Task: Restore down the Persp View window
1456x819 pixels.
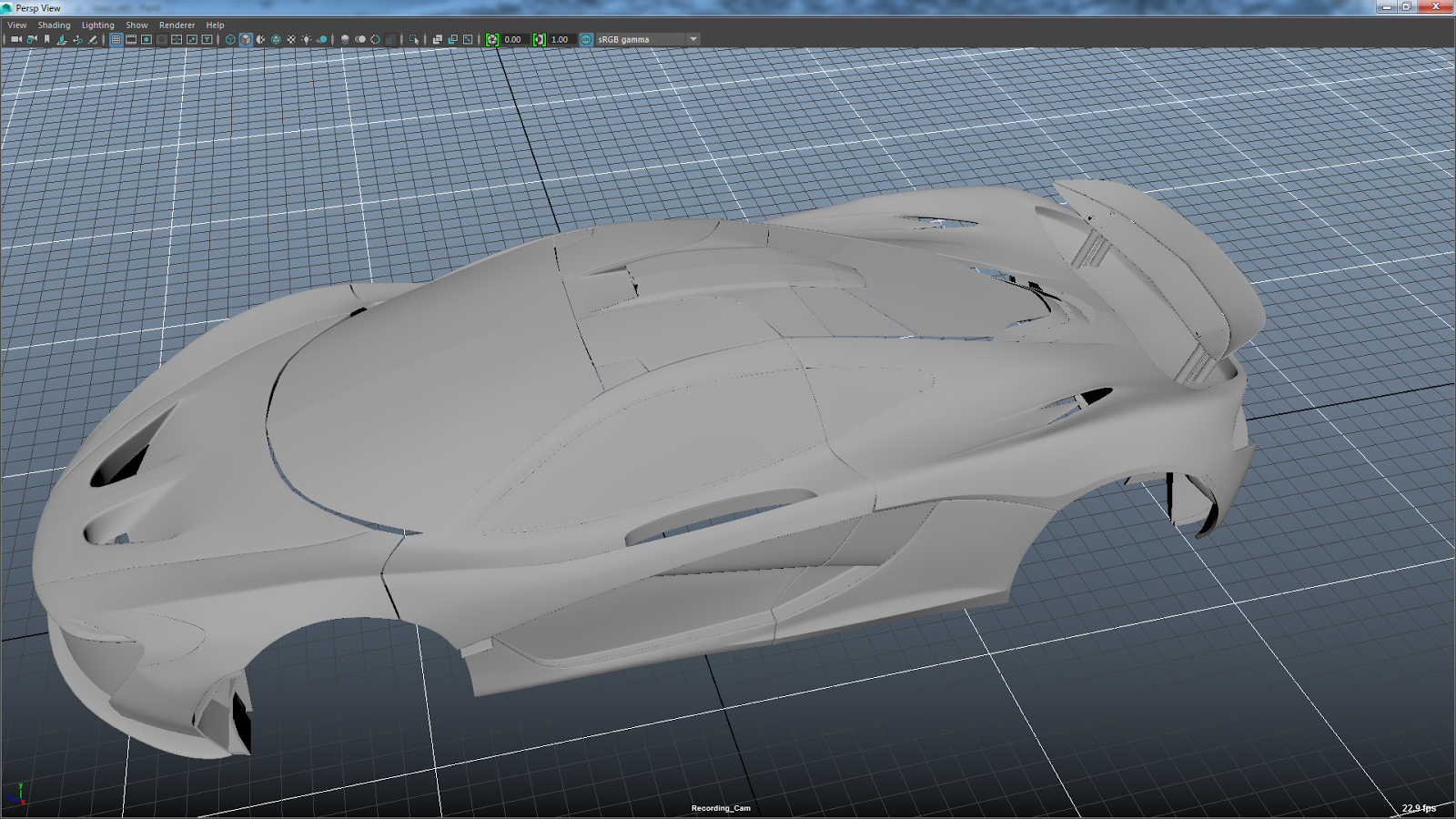Action: (1406, 7)
